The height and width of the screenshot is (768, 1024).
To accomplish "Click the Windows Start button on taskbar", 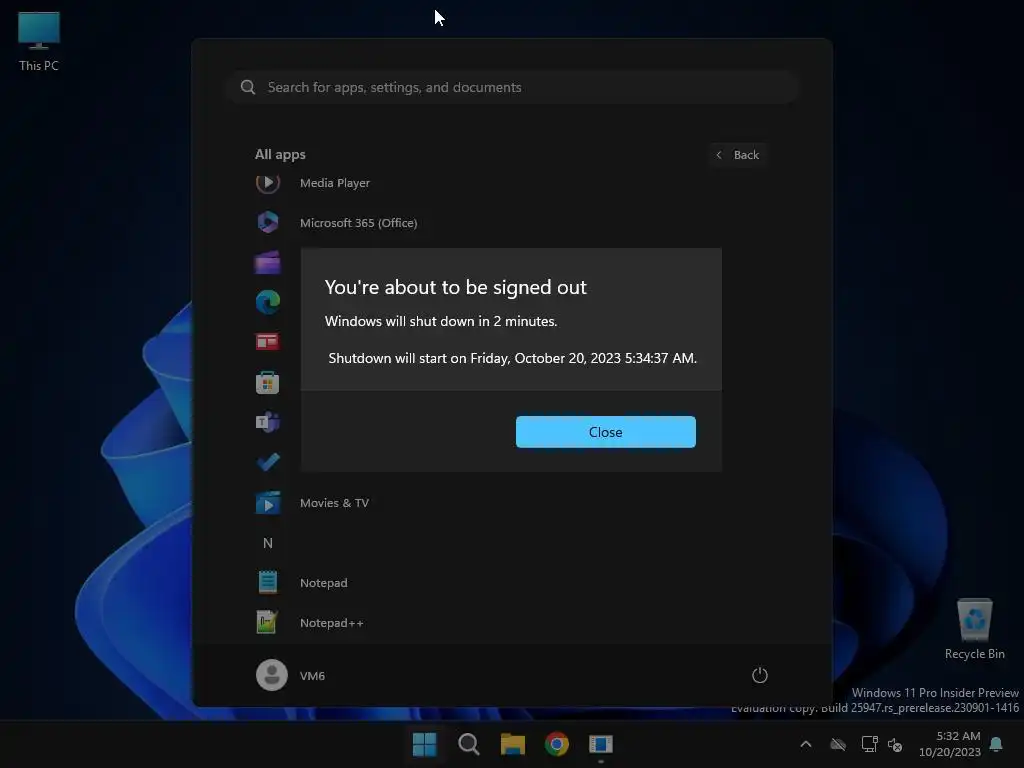I will (x=424, y=744).
